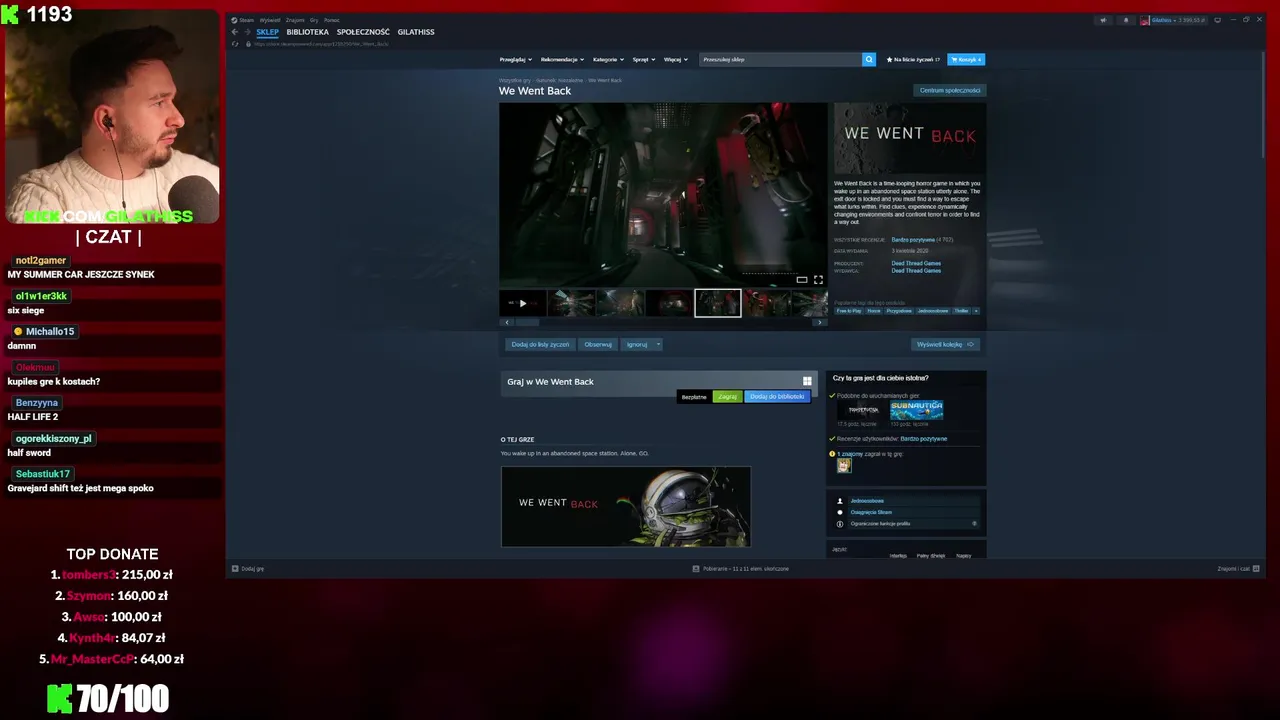Screen dimensions: 1280x720
Task: Open the Koszyk cart button
Action: 966,59
